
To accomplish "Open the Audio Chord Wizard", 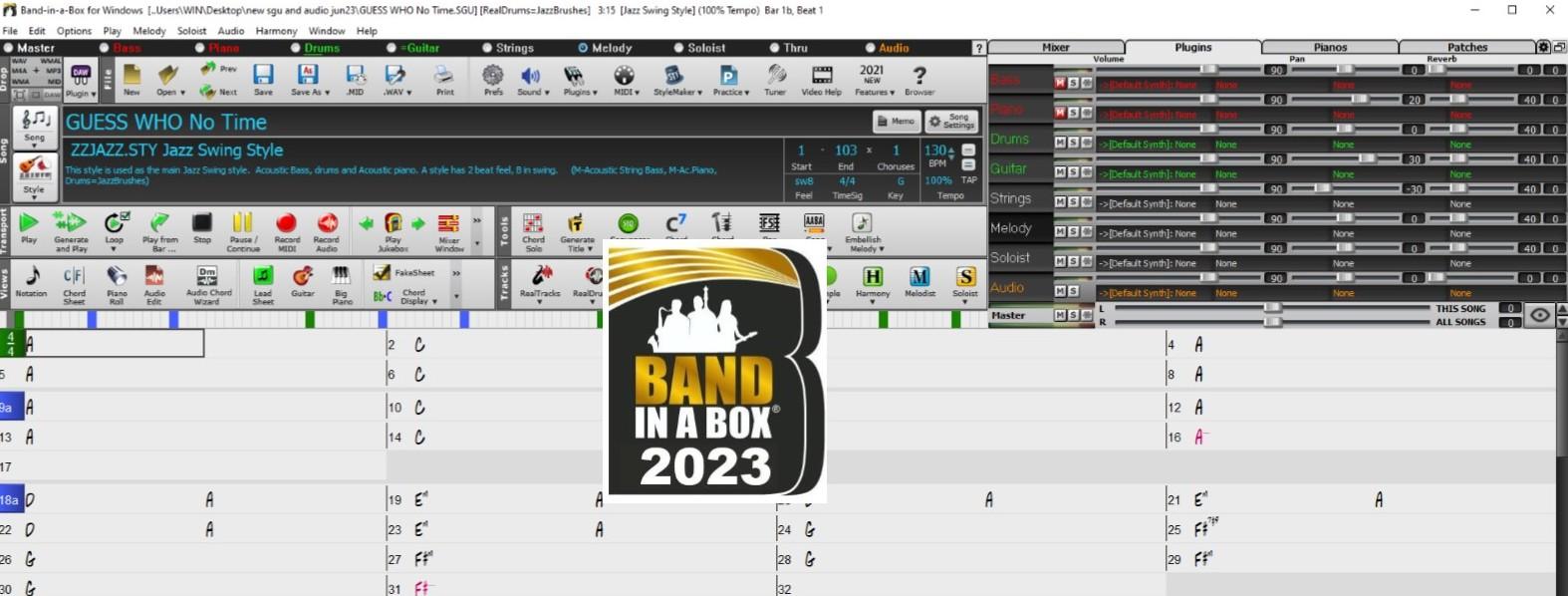I will 207,284.
